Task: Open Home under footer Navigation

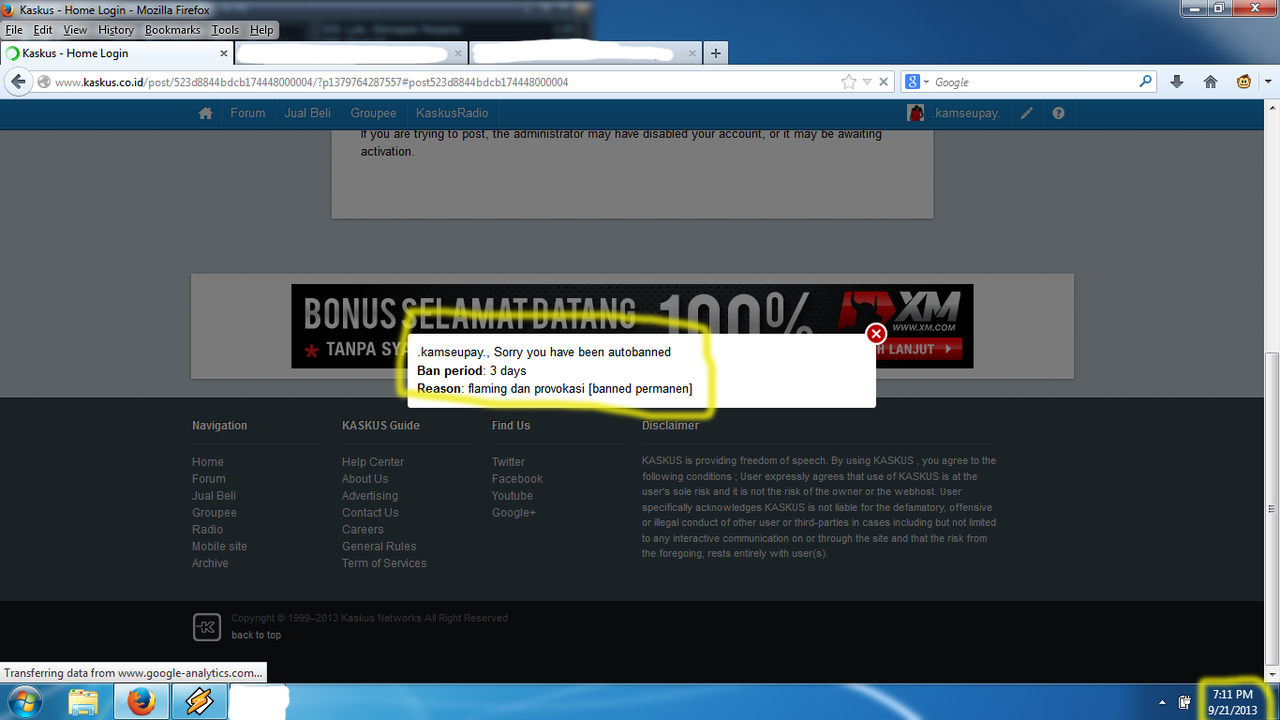Action: [208, 462]
